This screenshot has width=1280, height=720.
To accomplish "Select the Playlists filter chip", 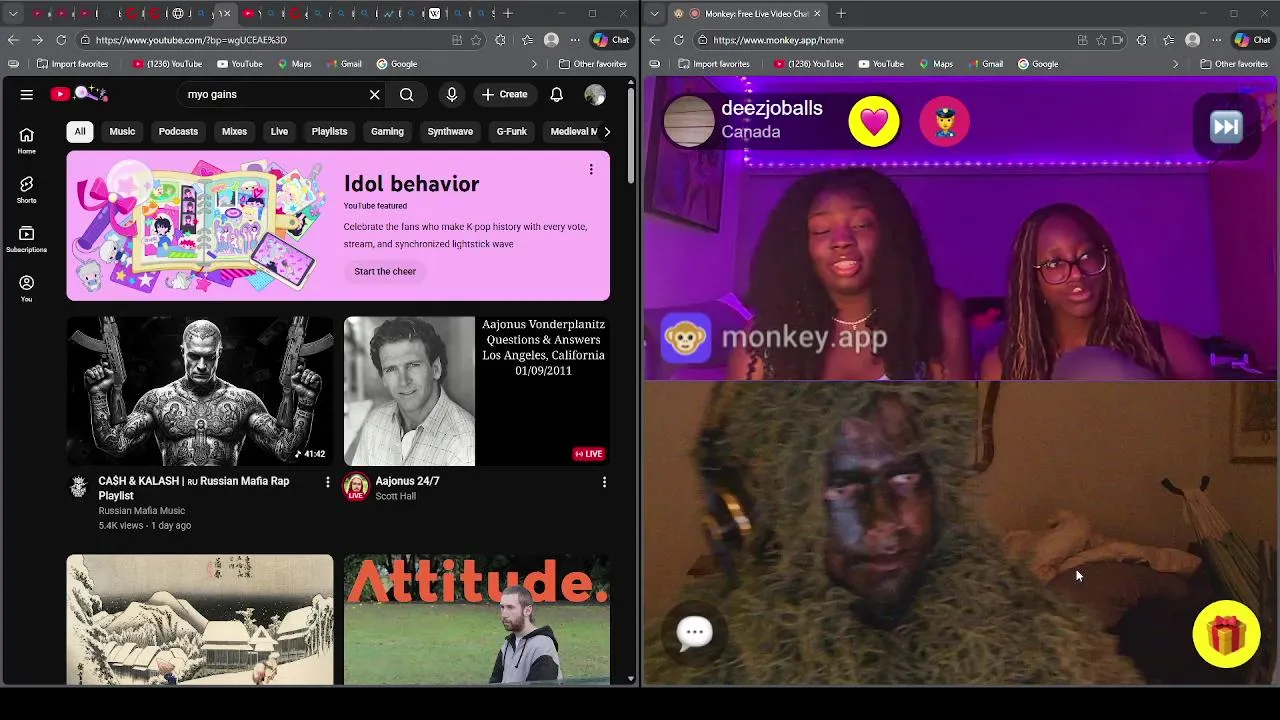I will click(x=329, y=131).
